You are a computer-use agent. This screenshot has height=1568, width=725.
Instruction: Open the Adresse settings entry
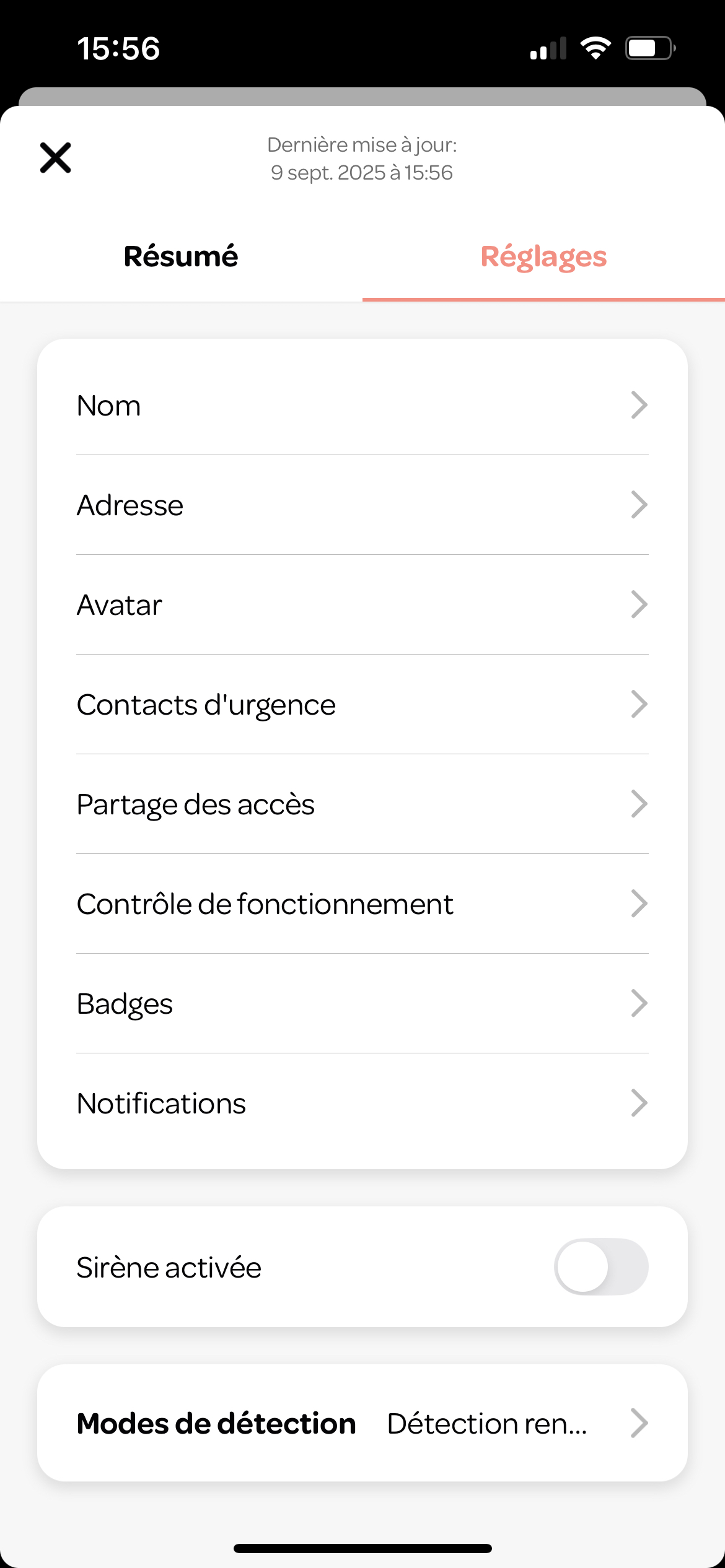(x=362, y=505)
